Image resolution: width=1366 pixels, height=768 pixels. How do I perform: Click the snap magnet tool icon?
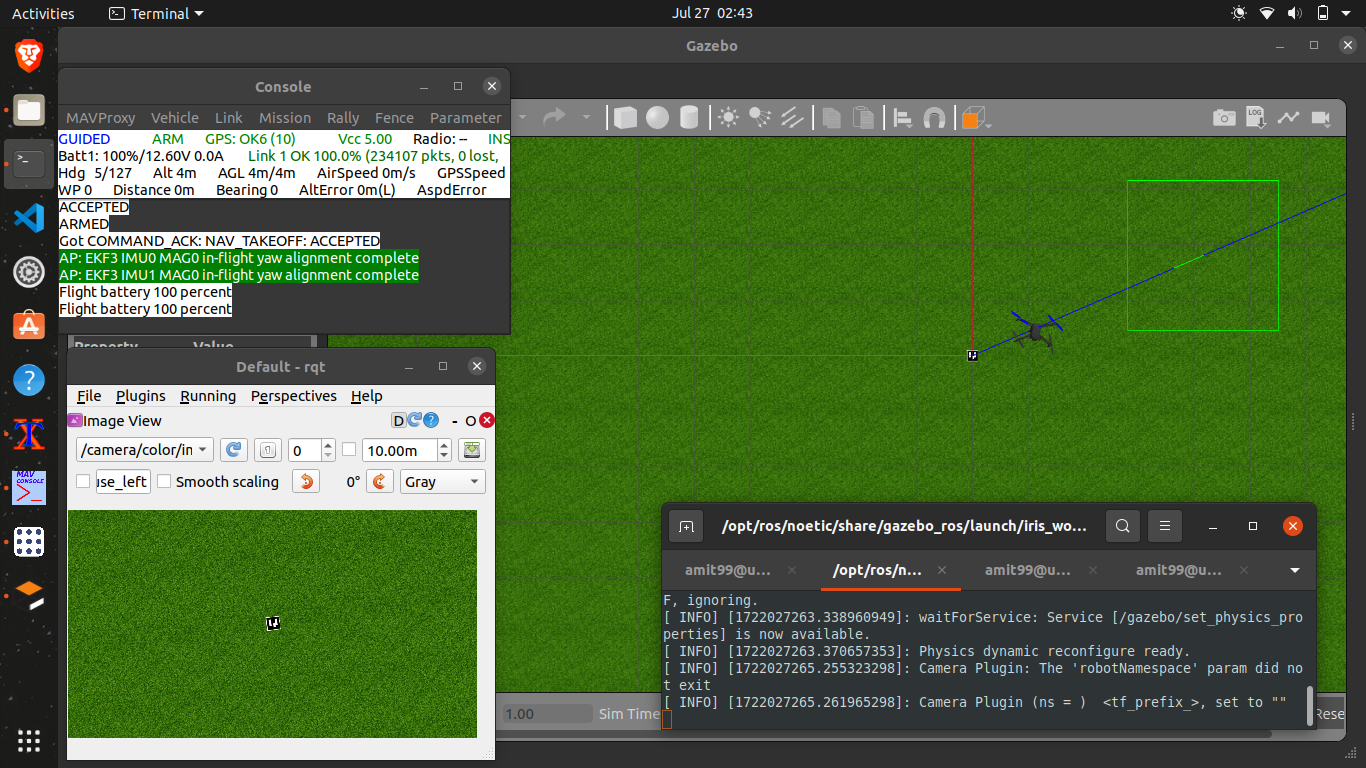(x=934, y=118)
